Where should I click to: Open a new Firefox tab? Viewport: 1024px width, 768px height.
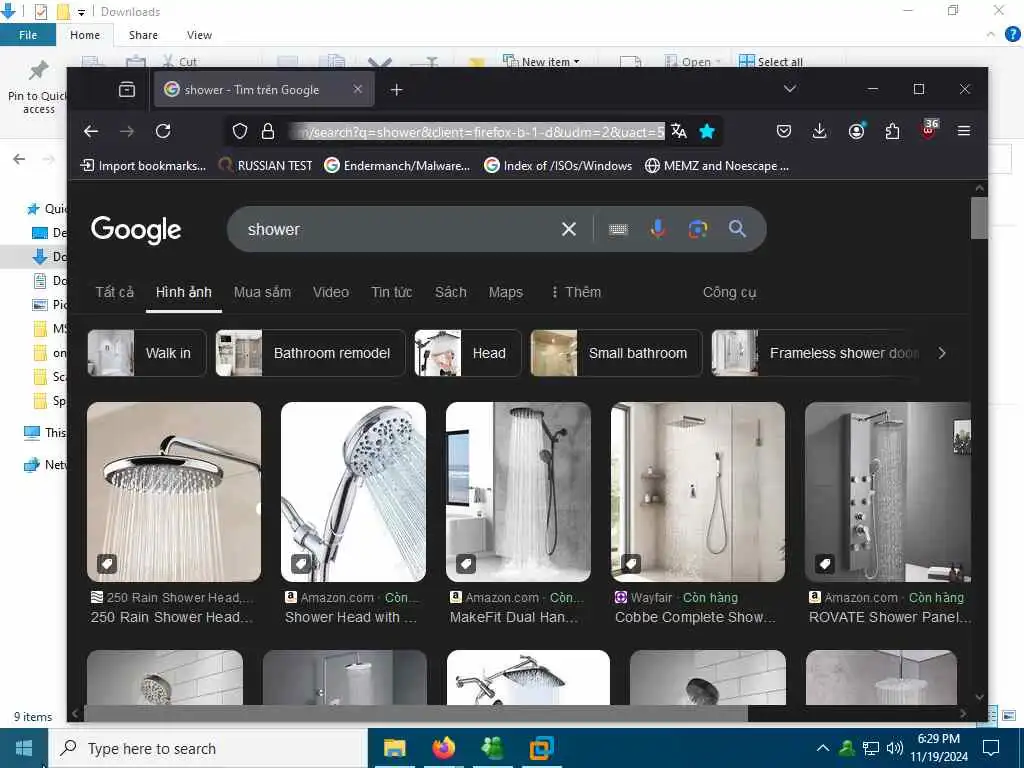tap(396, 89)
